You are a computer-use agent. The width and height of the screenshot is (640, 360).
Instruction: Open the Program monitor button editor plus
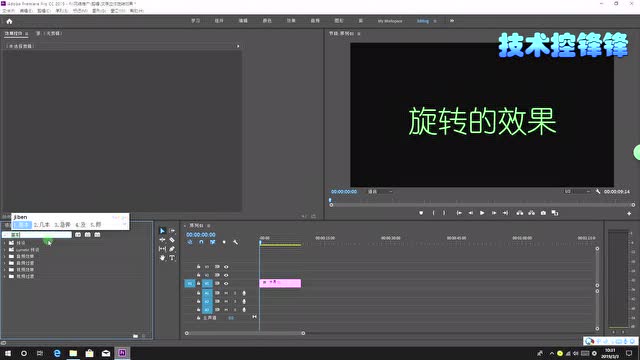[629, 213]
